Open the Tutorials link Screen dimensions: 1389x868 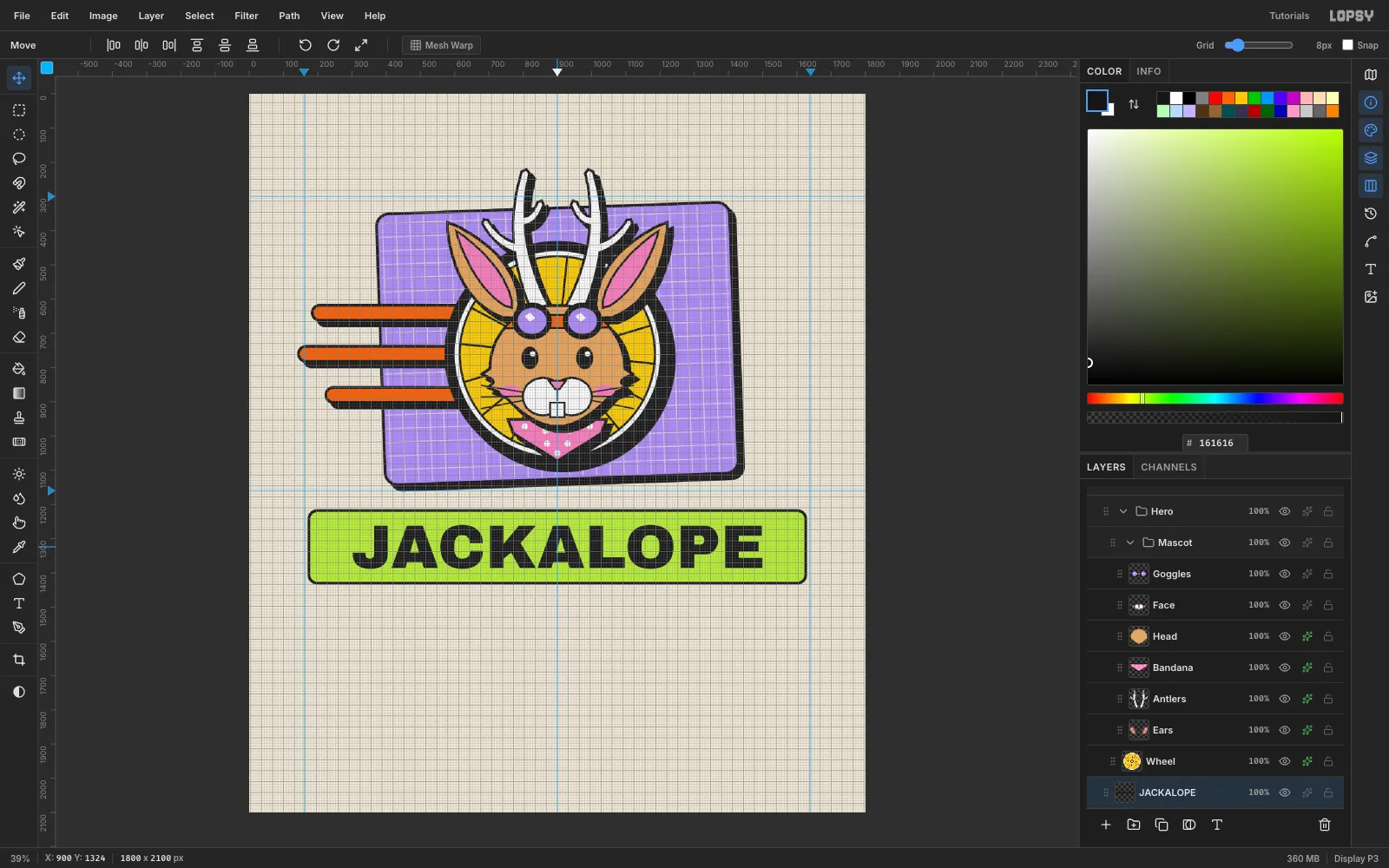(1289, 16)
